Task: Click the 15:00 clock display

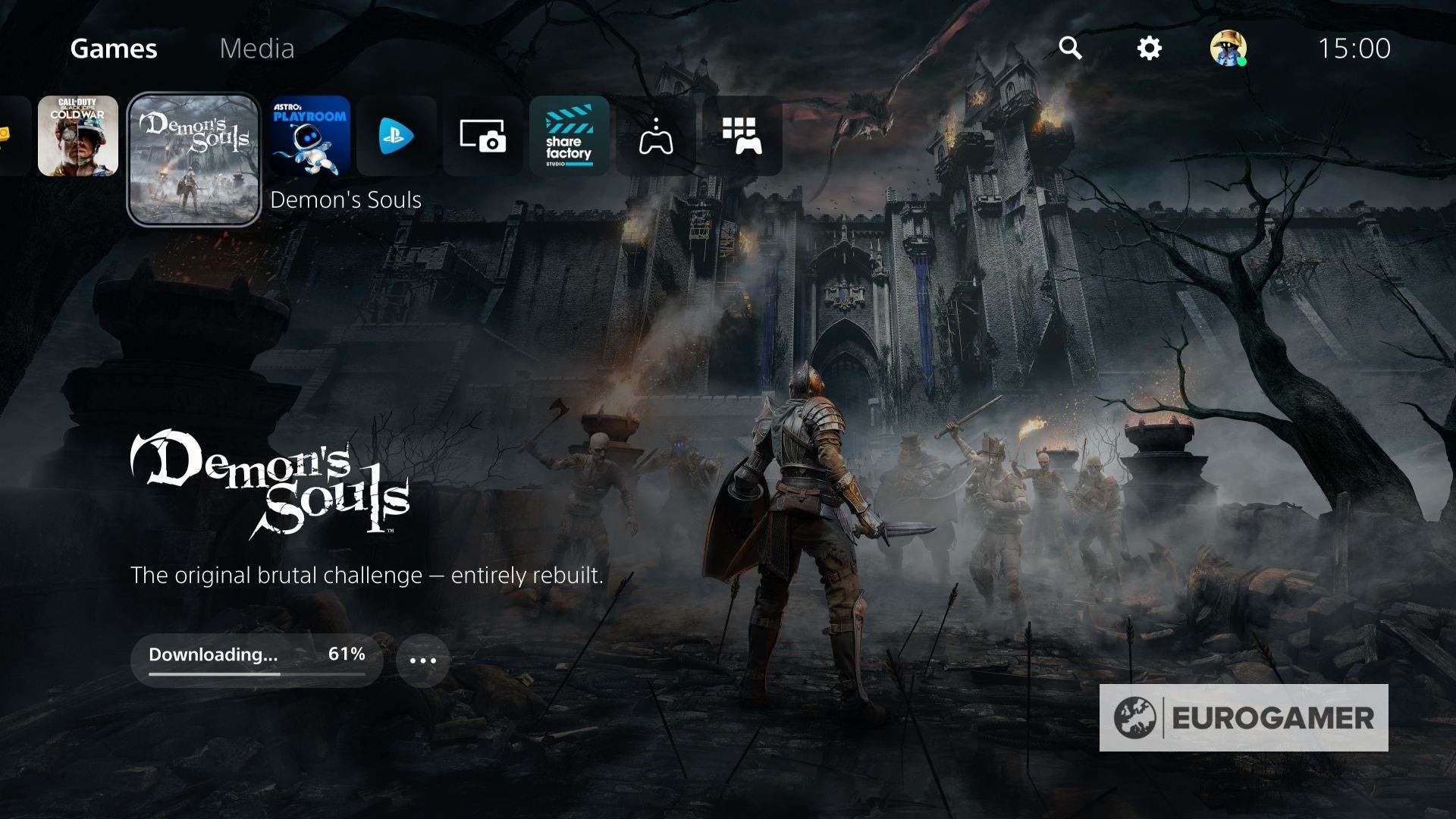Action: click(x=1354, y=49)
